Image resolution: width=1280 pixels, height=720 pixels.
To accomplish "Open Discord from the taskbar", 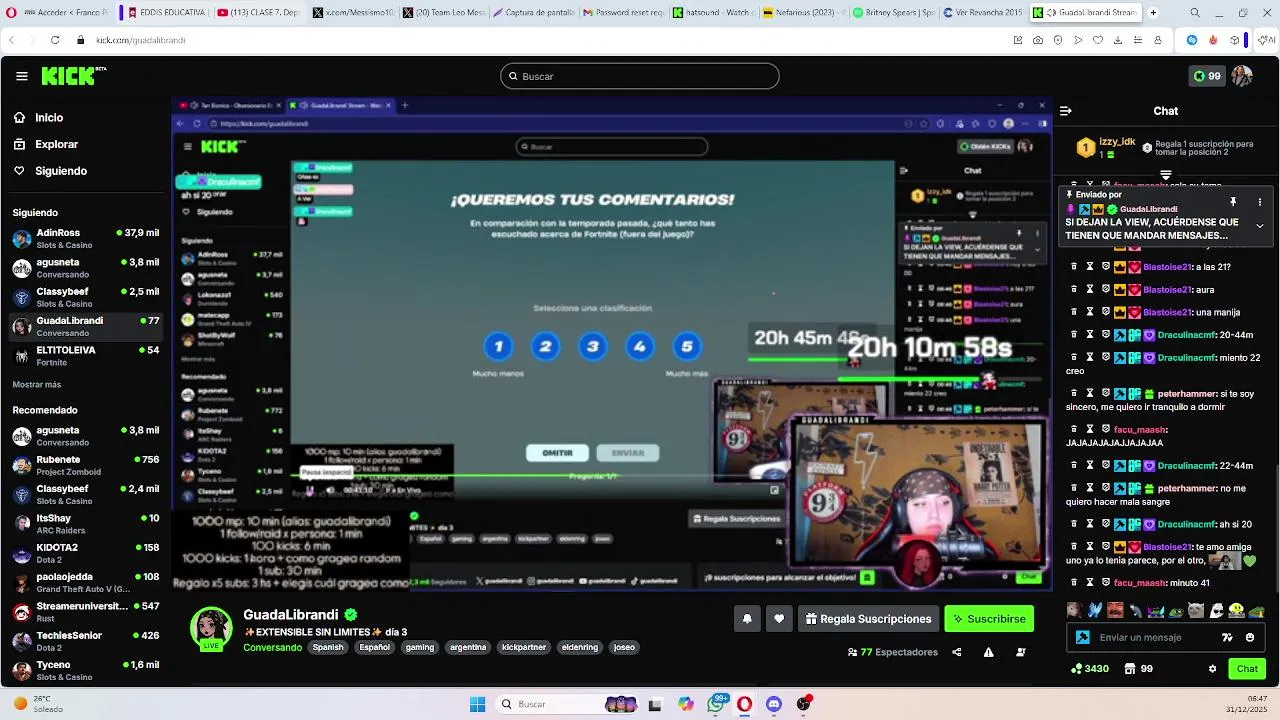I will (773, 704).
